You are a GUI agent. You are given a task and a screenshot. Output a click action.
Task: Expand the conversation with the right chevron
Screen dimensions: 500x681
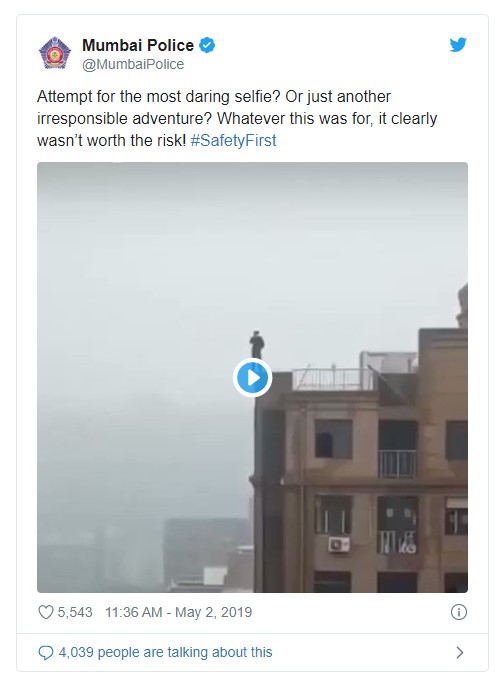460,652
